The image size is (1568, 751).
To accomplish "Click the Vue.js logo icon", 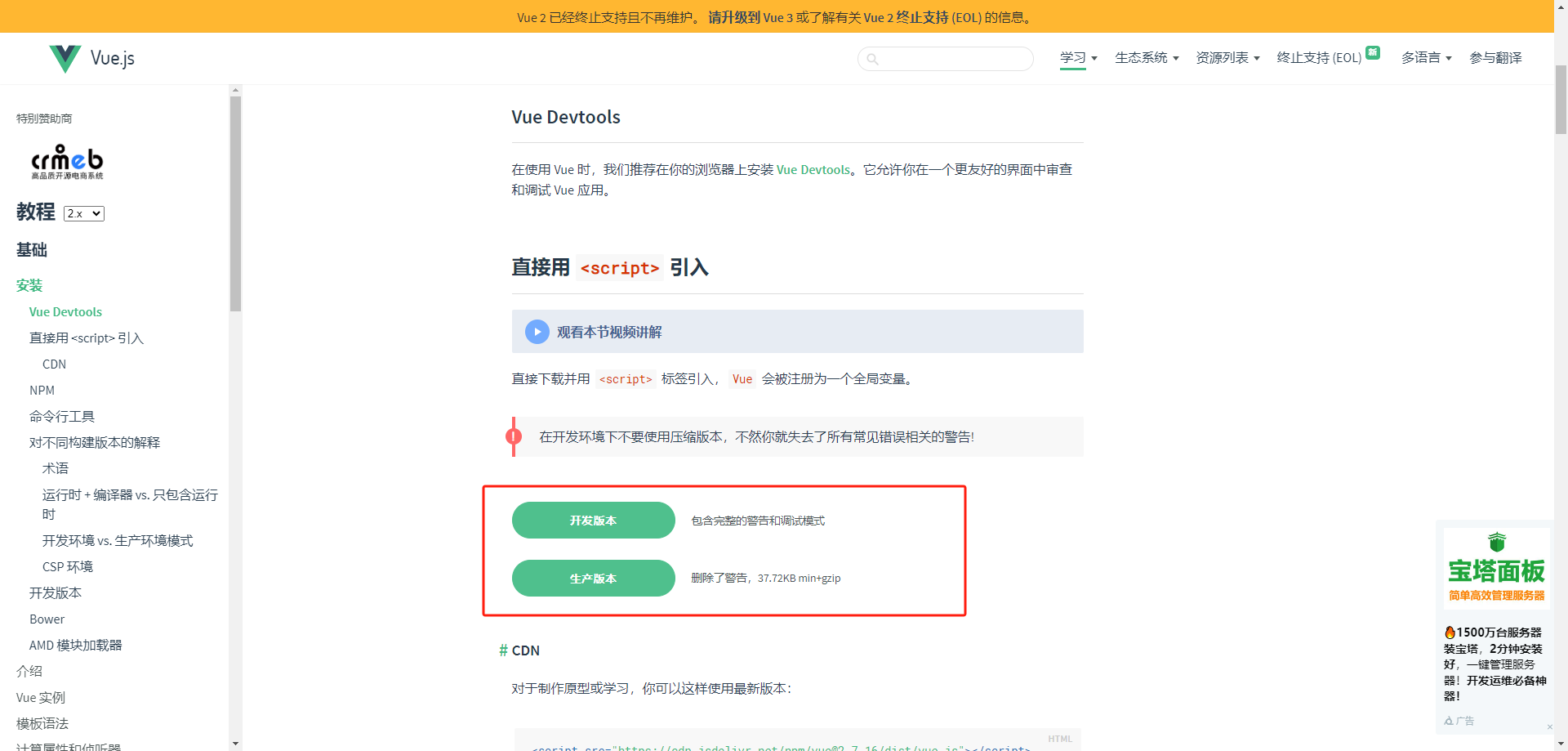I will click(65, 58).
